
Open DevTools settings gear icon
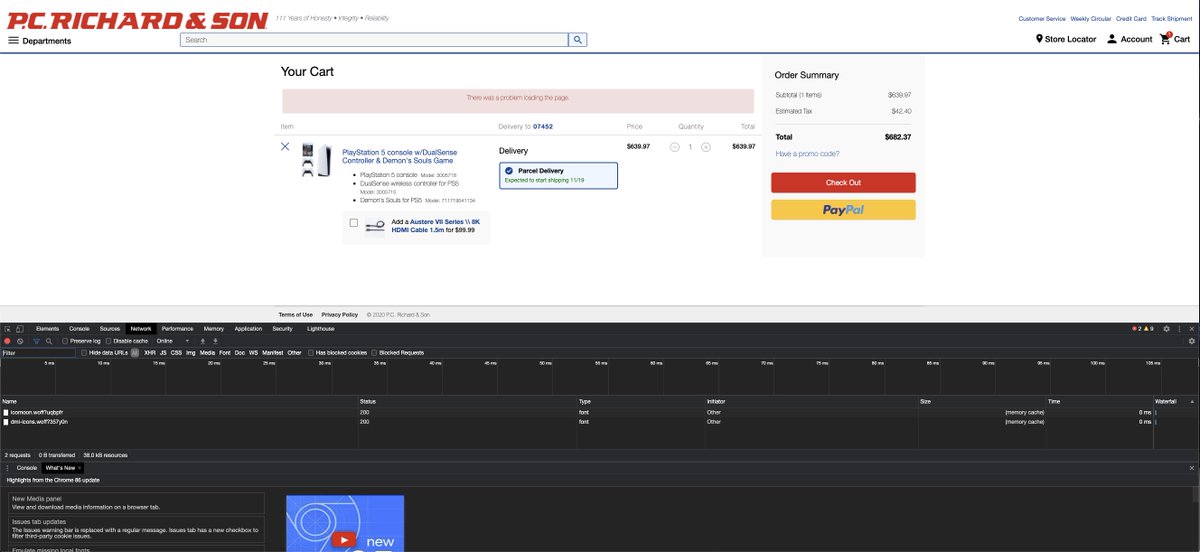pyautogui.click(x=1166, y=328)
